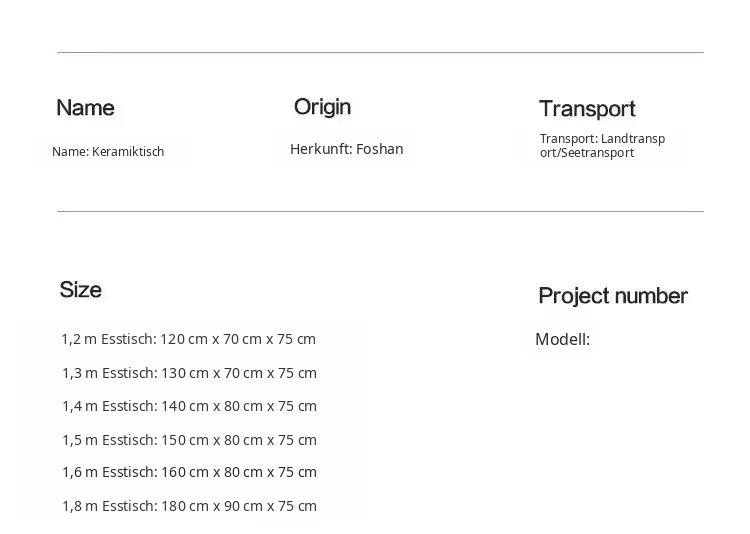Click the 1,3 m Esstisch size line
This screenshot has width=750, height=534.
189,373
